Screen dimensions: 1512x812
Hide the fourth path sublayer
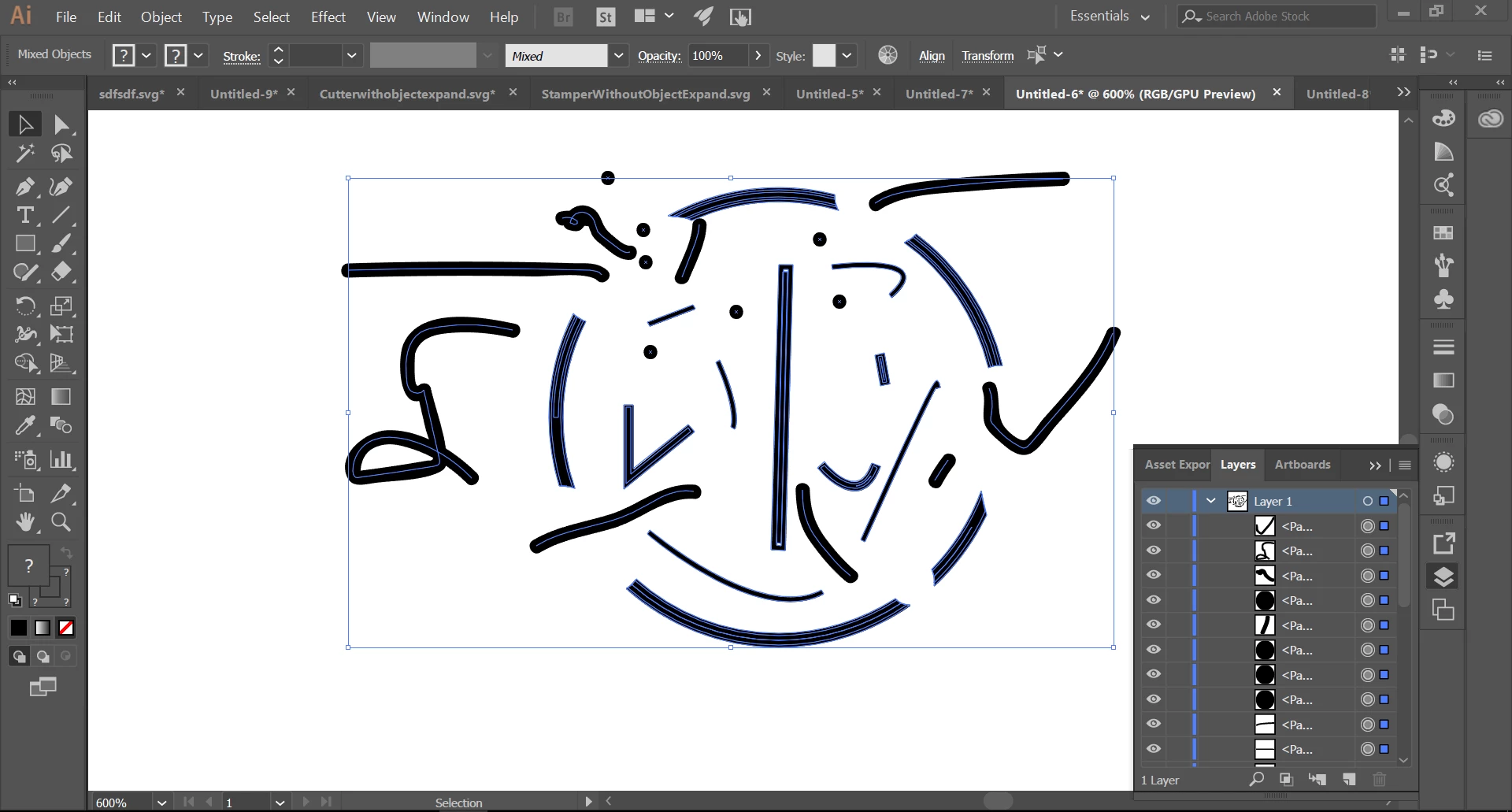[x=1154, y=599]
